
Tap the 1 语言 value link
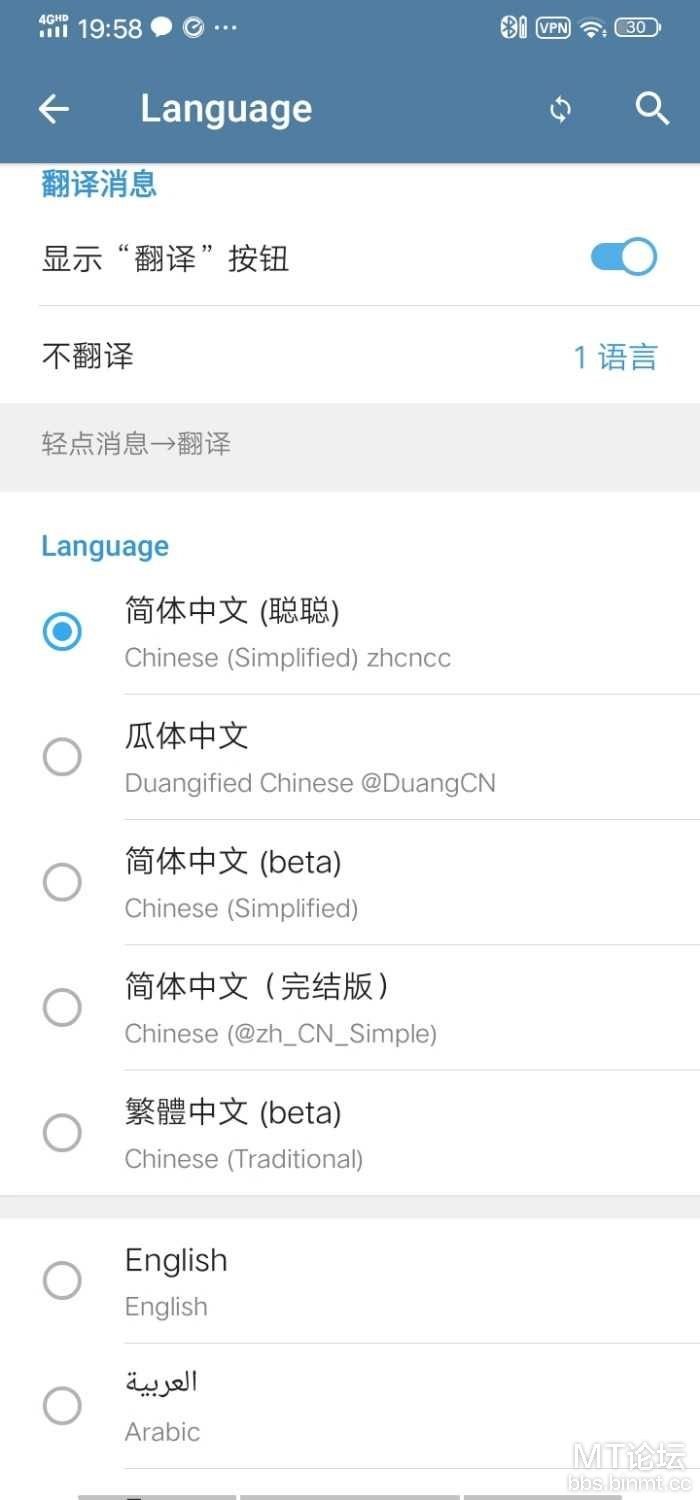coord(615,357)
